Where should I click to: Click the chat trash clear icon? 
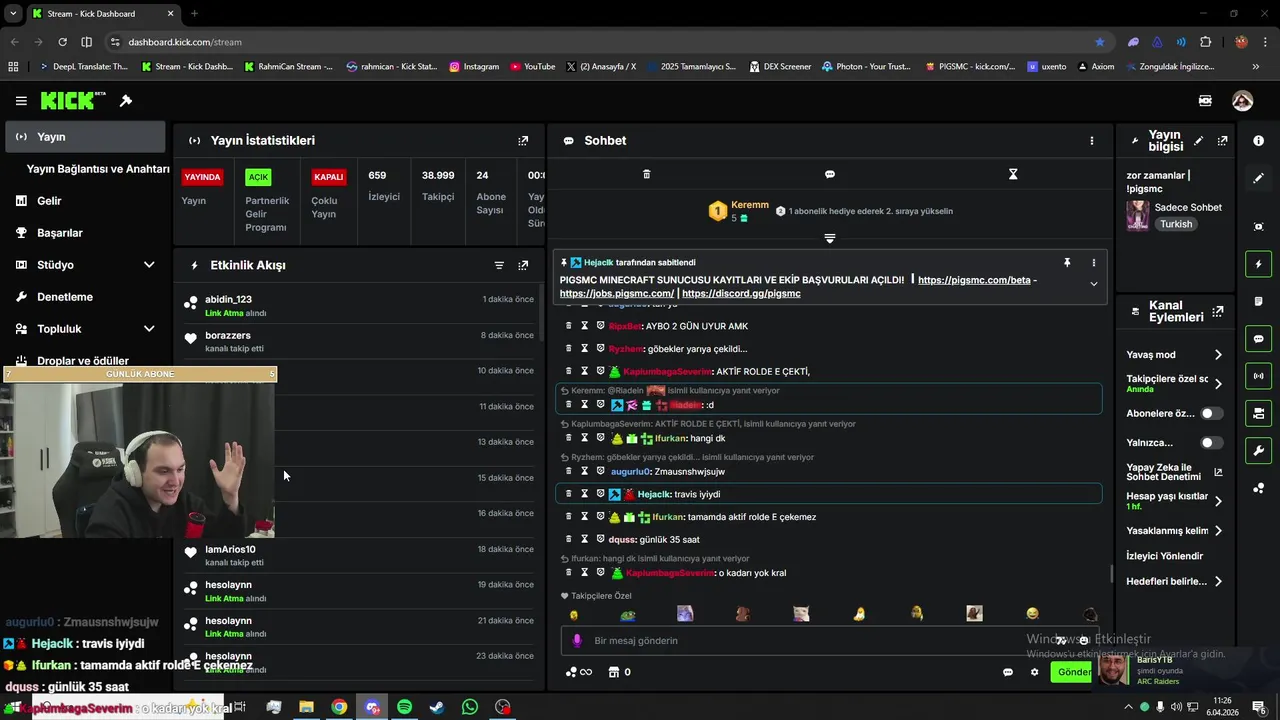pos(646,174)
